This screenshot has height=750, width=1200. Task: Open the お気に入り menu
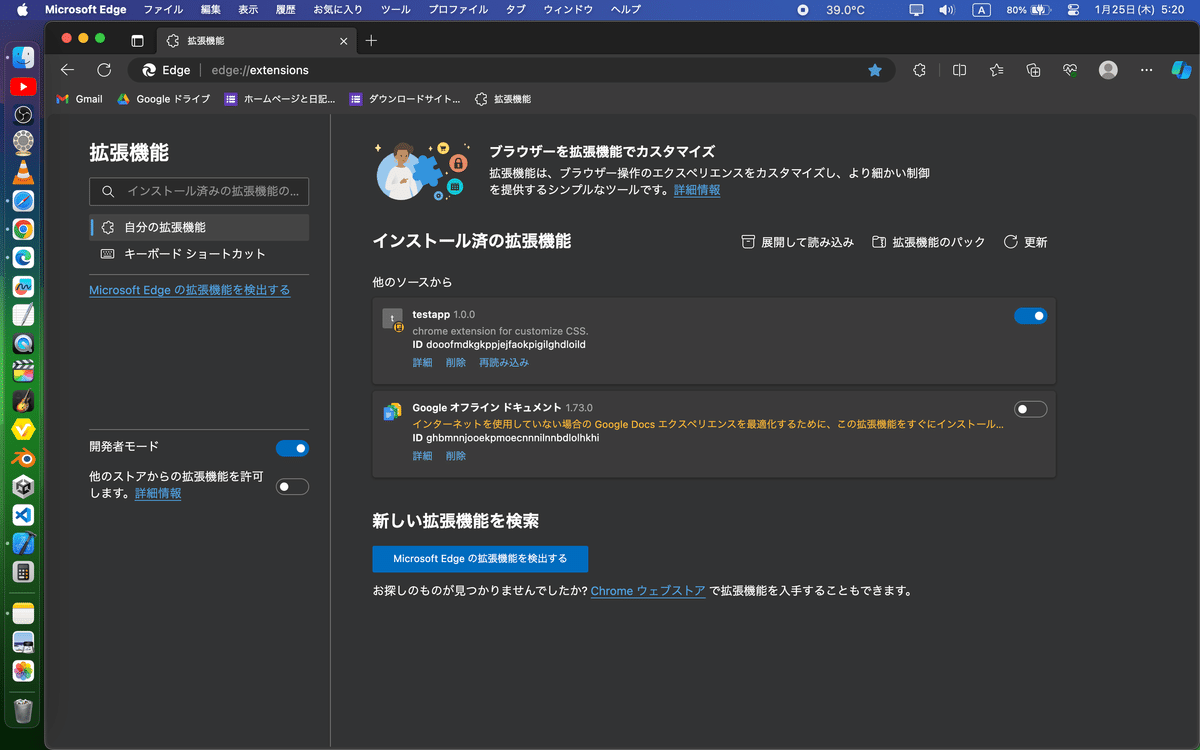338,10
